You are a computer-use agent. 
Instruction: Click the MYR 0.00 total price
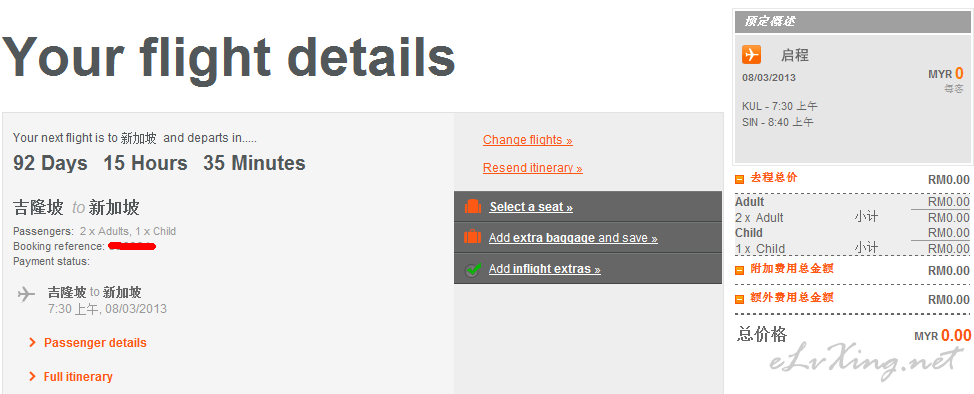(x=942, y=336)
